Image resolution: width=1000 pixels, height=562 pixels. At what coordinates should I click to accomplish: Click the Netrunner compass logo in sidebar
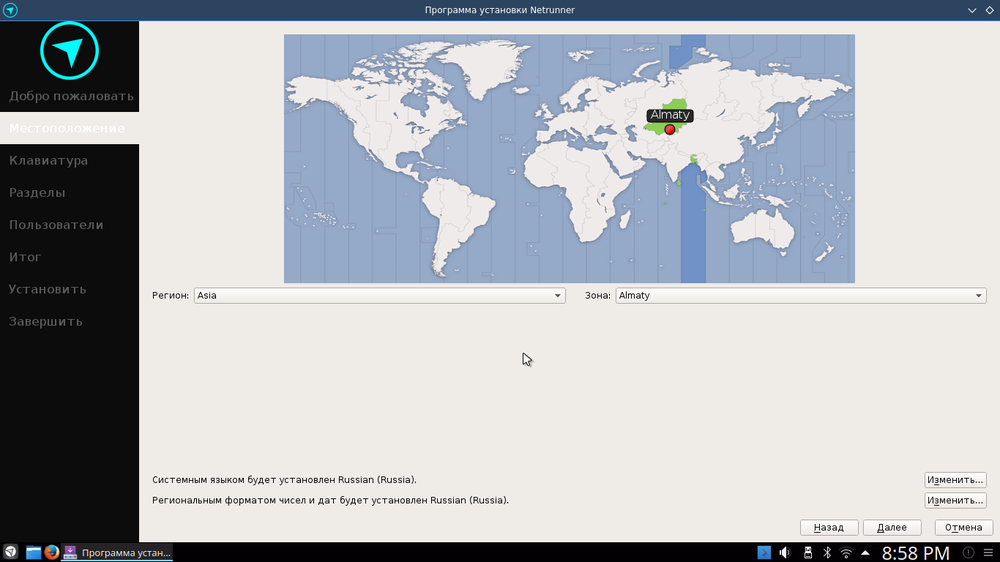[70, 50]
